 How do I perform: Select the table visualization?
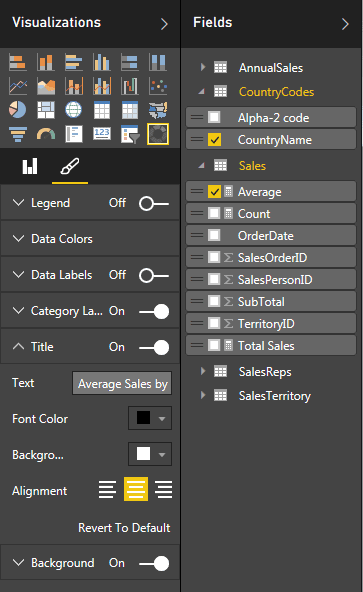(x=102, y=110)
